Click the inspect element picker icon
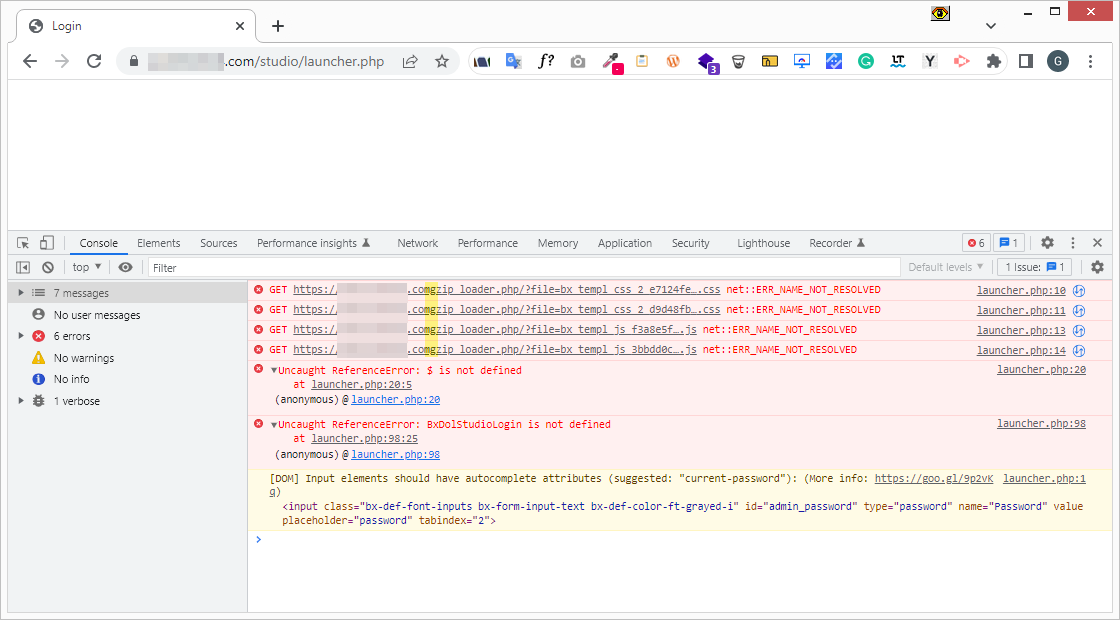This screenshot has width=1120, height=620. pos(23,243)
